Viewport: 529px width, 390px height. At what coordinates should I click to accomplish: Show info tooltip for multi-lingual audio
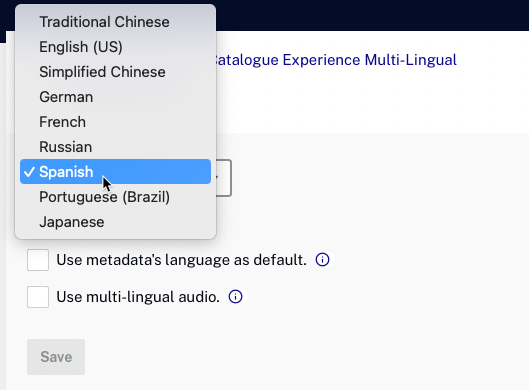235,297
